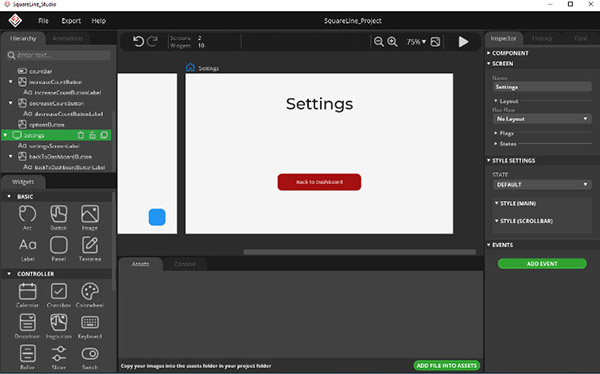Image resolution: width=600 pixels, height=374 pixels.
Task: Switch to the Animation tab
Action: (68, 38)
